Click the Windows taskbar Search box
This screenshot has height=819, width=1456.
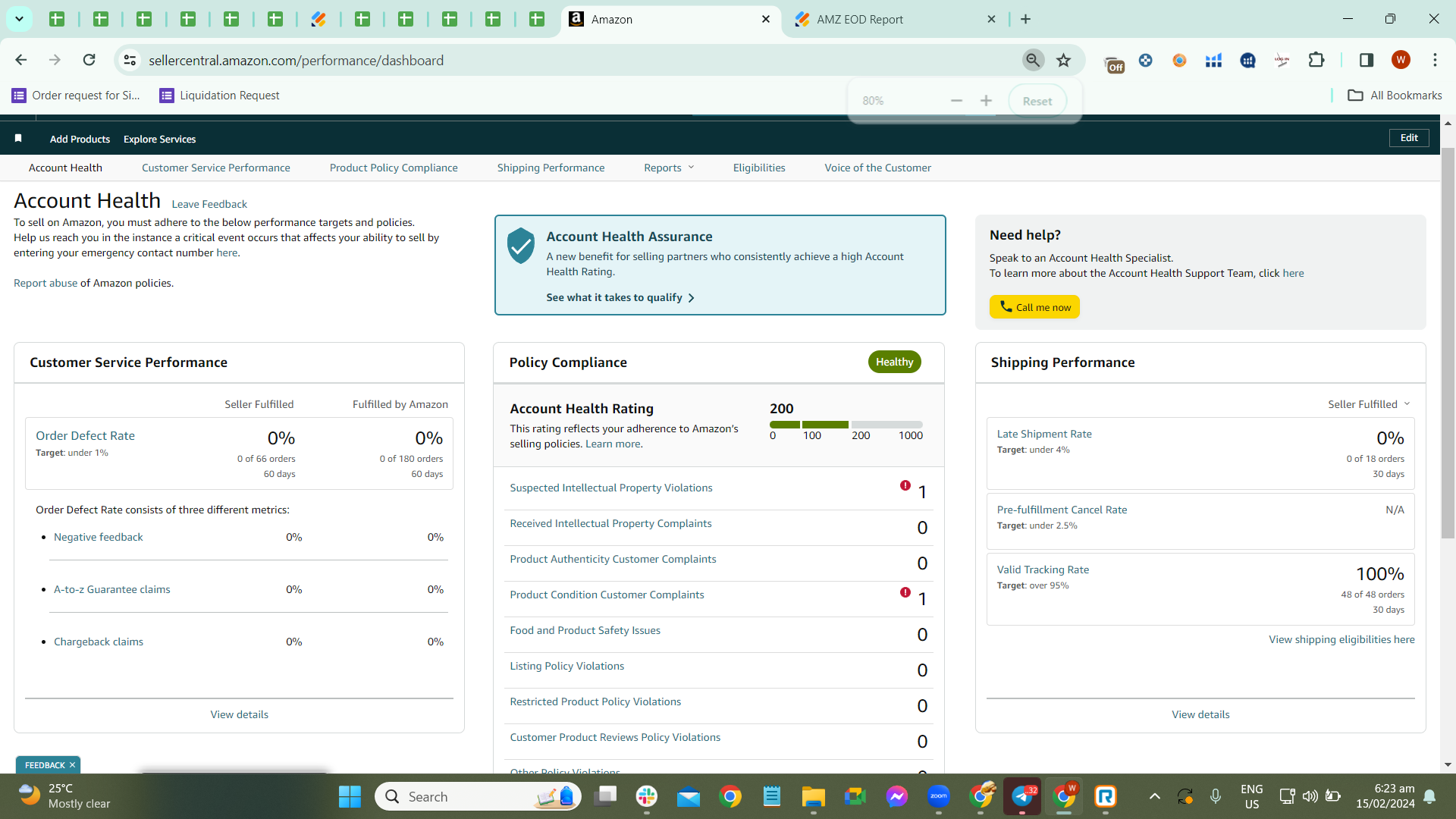[x=478, y=796]
